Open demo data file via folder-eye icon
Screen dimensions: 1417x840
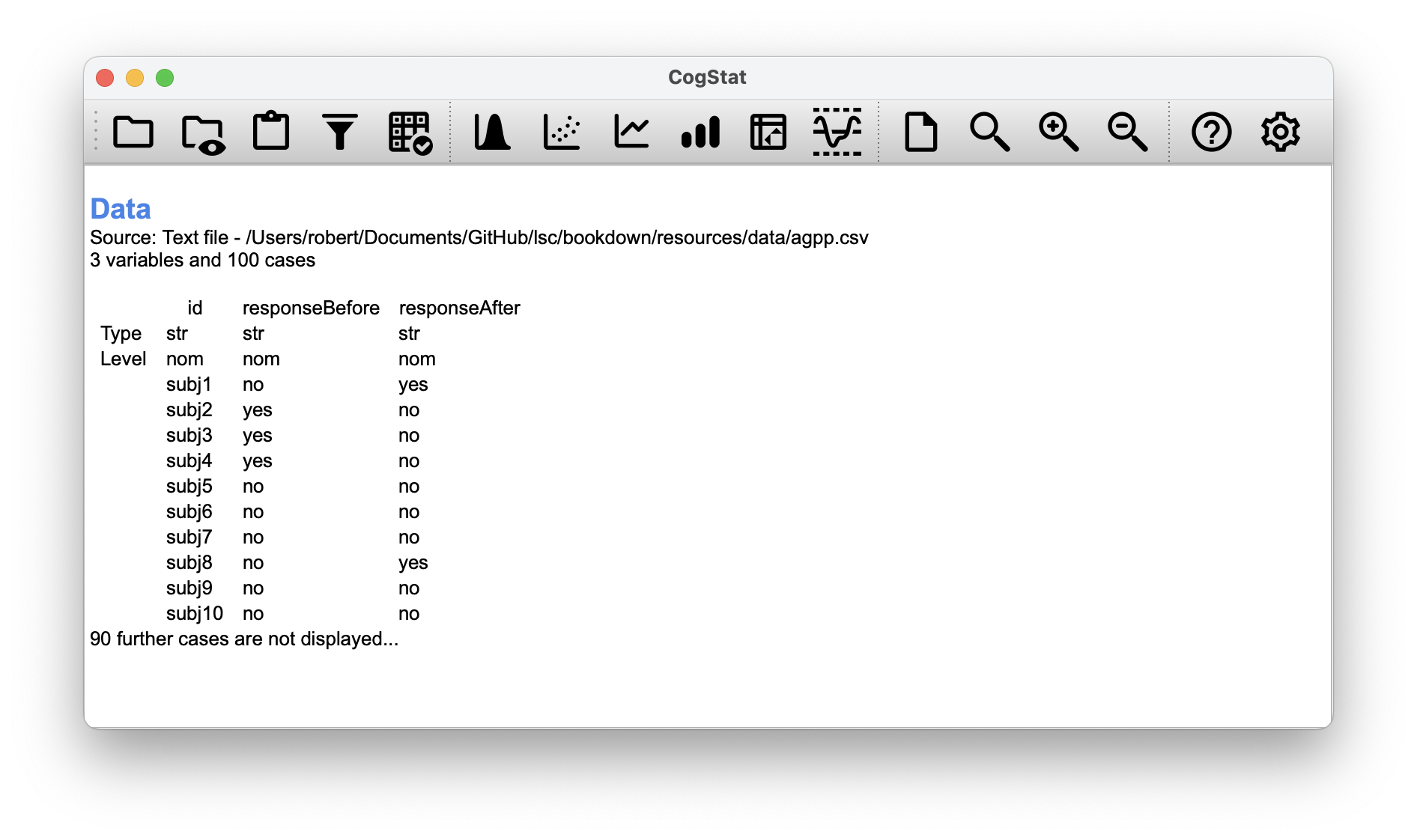(202, 134)
